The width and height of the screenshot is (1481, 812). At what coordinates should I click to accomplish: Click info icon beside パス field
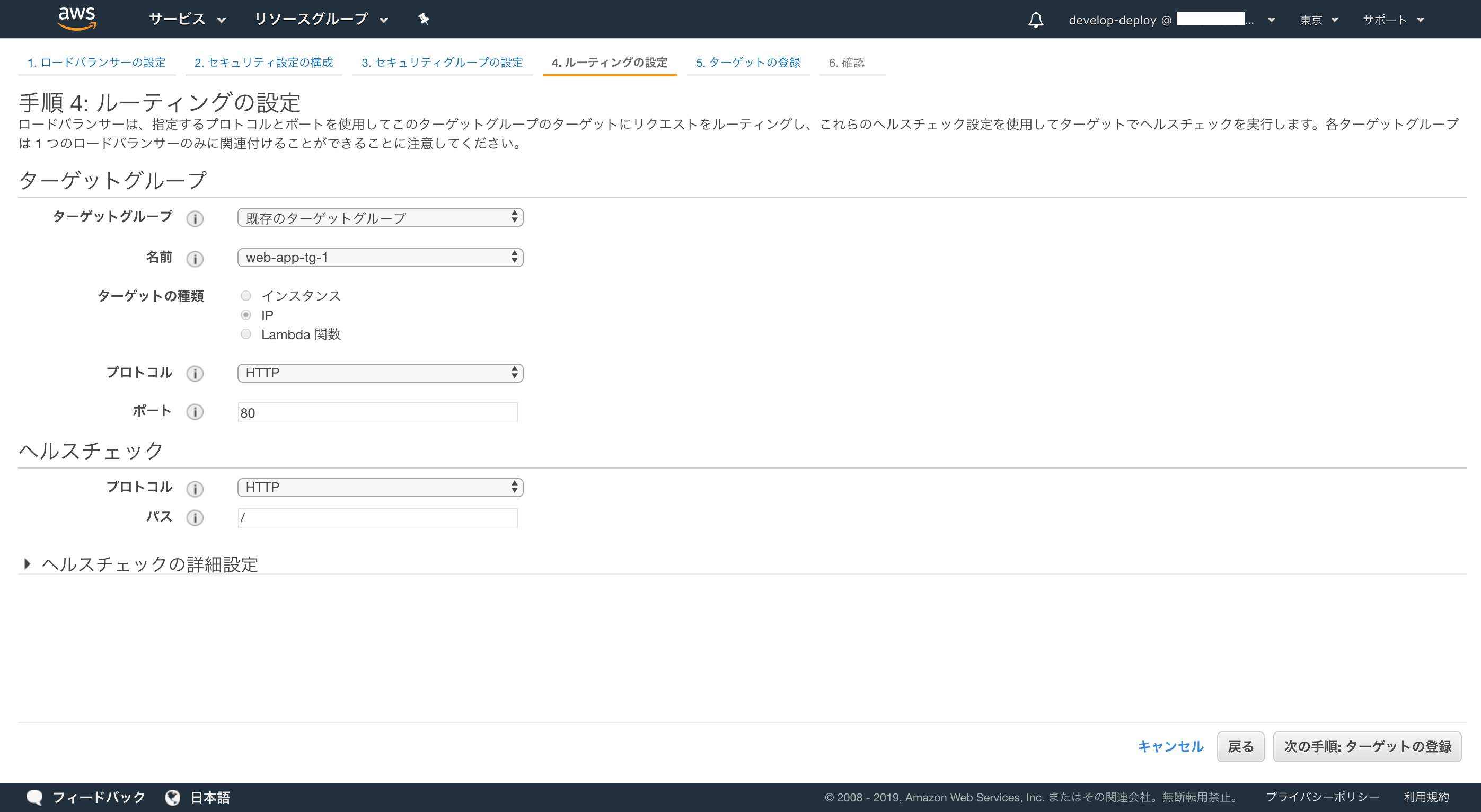tap(195, 517)
